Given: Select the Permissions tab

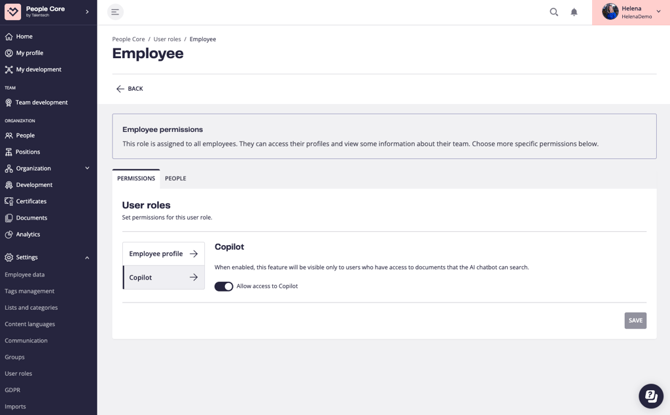Looking at the screenshot, I should [x=136, y=178].
